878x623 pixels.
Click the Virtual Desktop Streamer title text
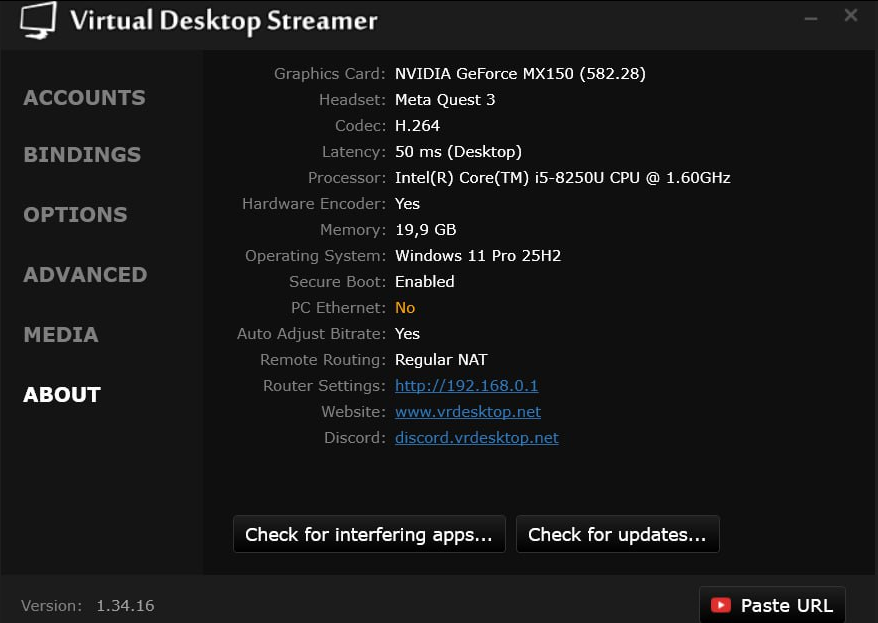223,21
